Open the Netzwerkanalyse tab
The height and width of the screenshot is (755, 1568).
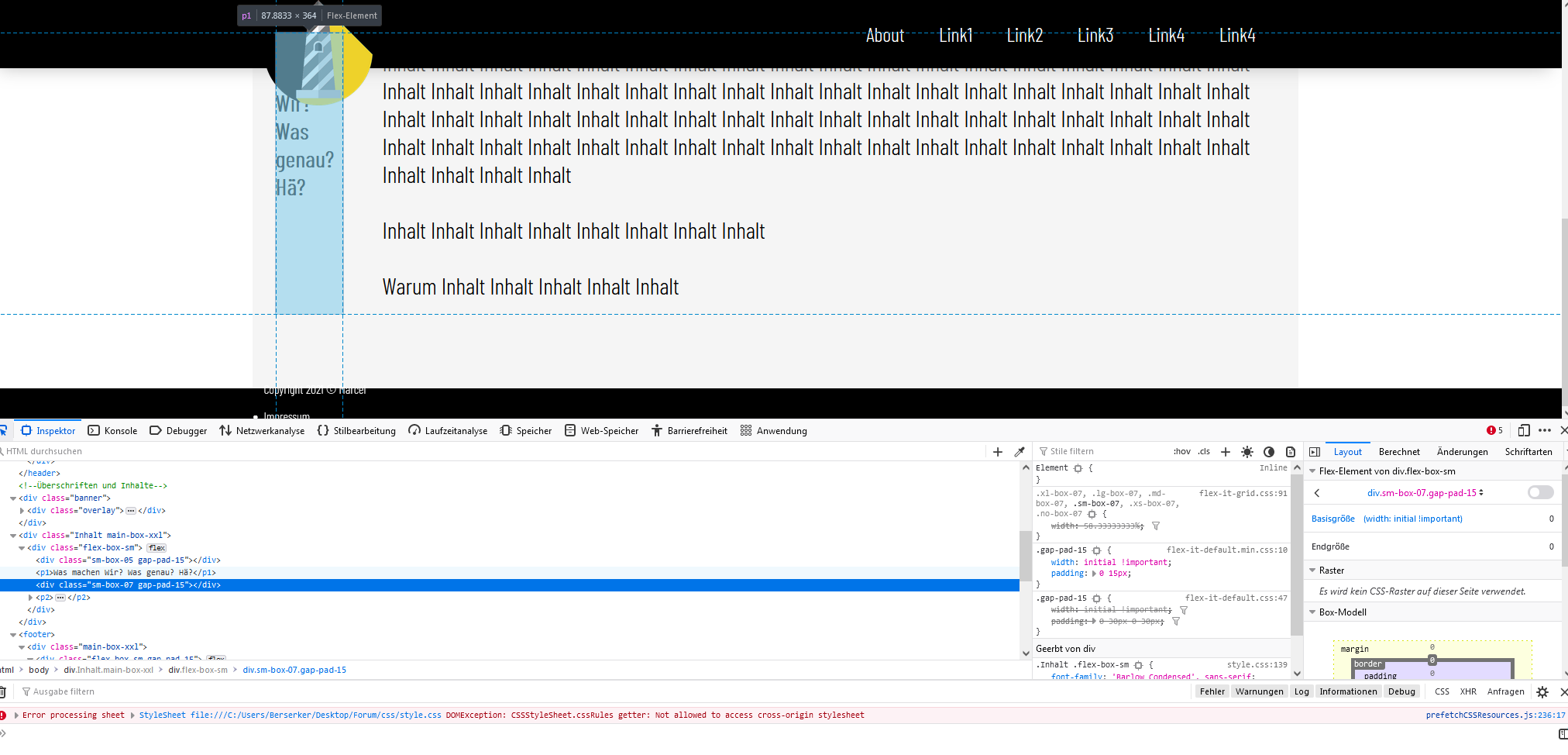[x=262, y=431]
